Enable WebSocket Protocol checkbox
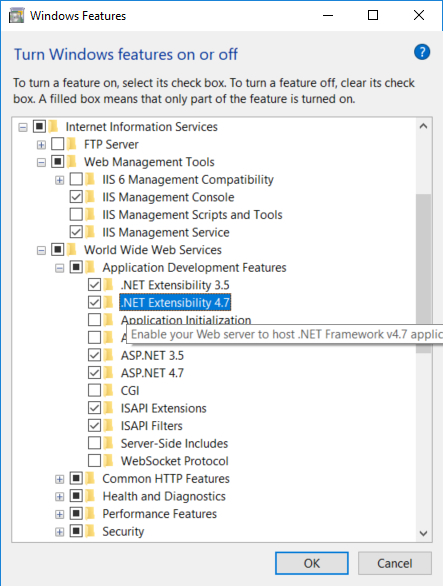Image resolution: width=443 pixels, height=586 pixels. click(x=95, y=460)
